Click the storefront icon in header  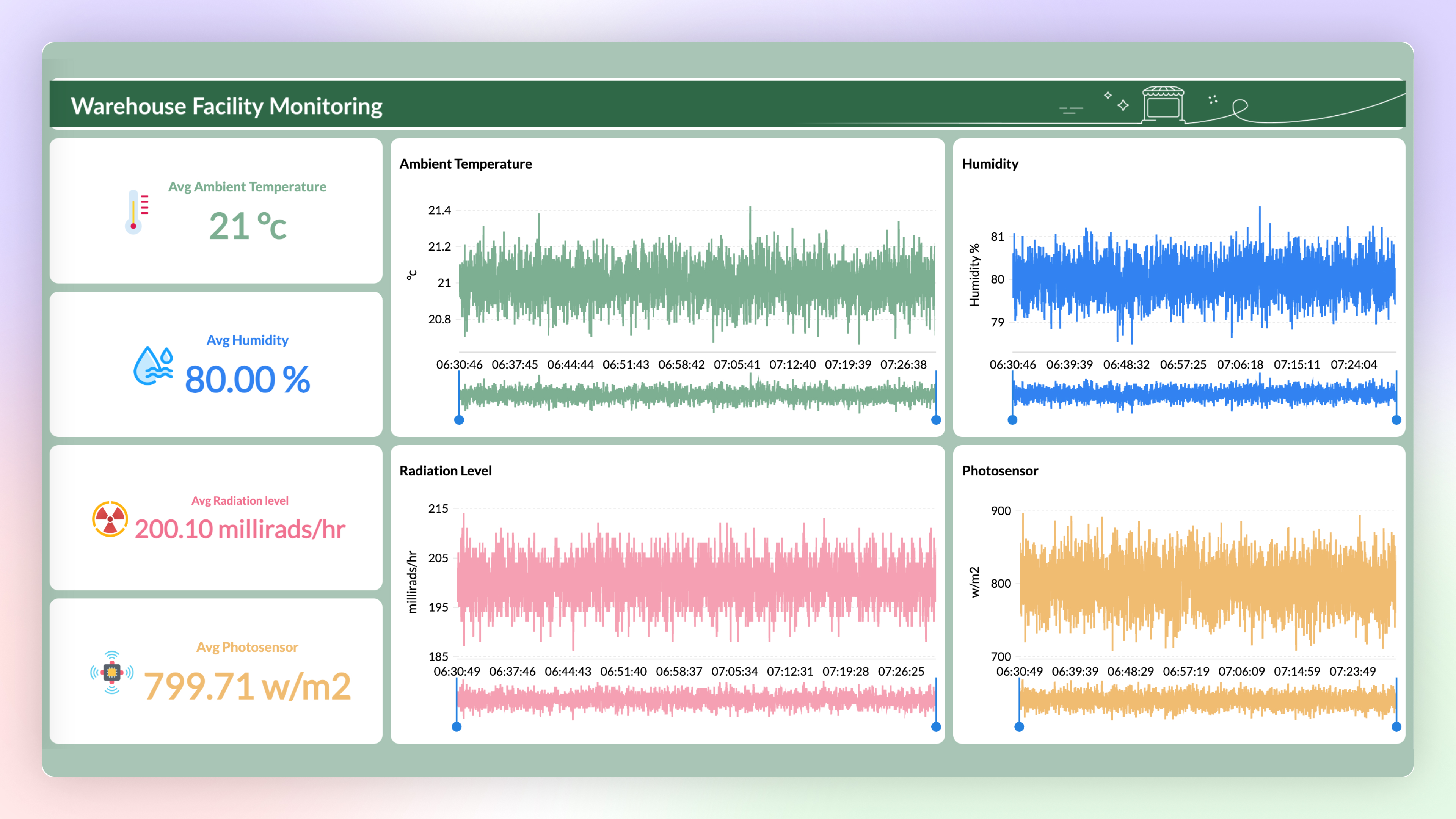tap(1163, 104)
